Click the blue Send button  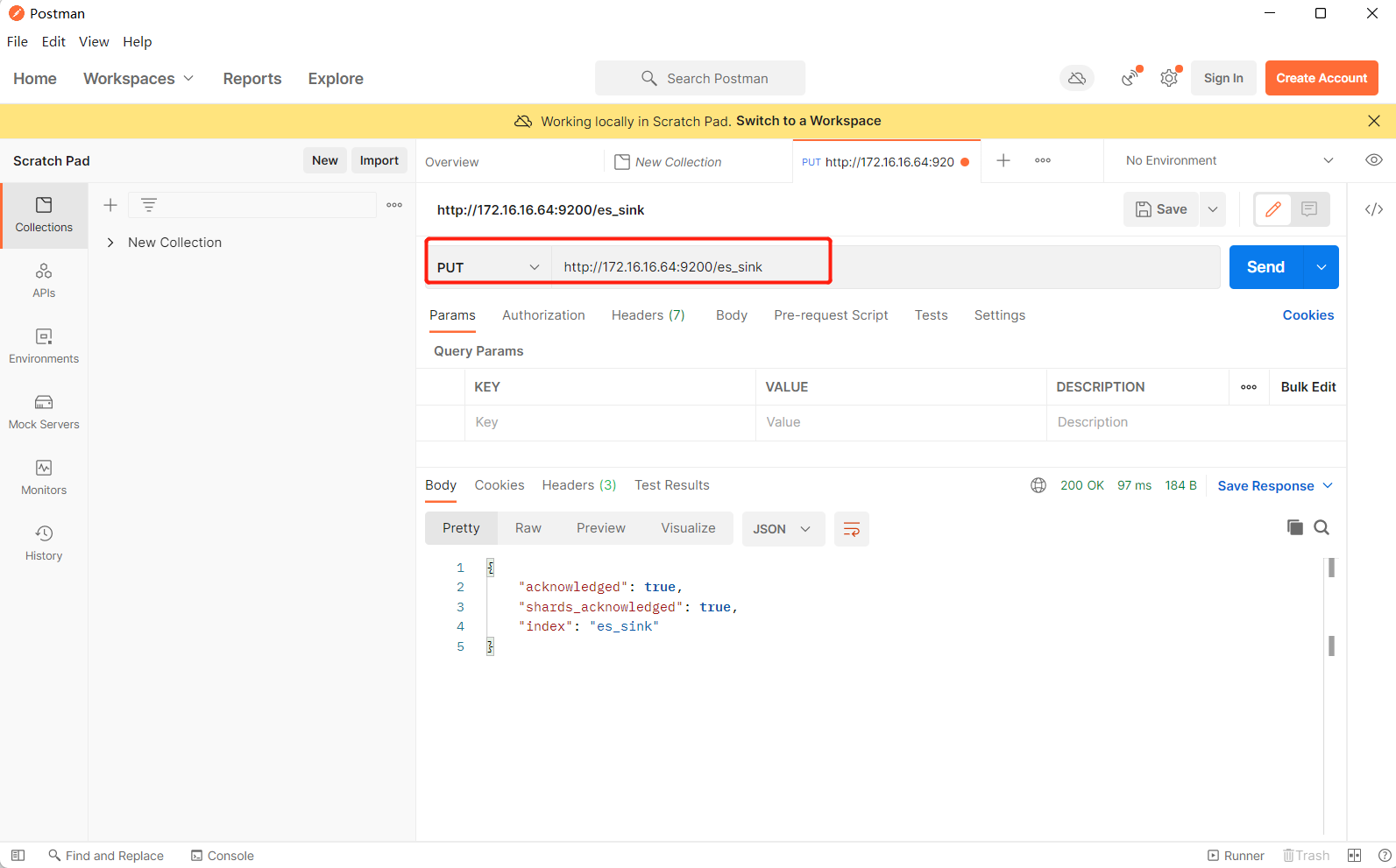1266,267
